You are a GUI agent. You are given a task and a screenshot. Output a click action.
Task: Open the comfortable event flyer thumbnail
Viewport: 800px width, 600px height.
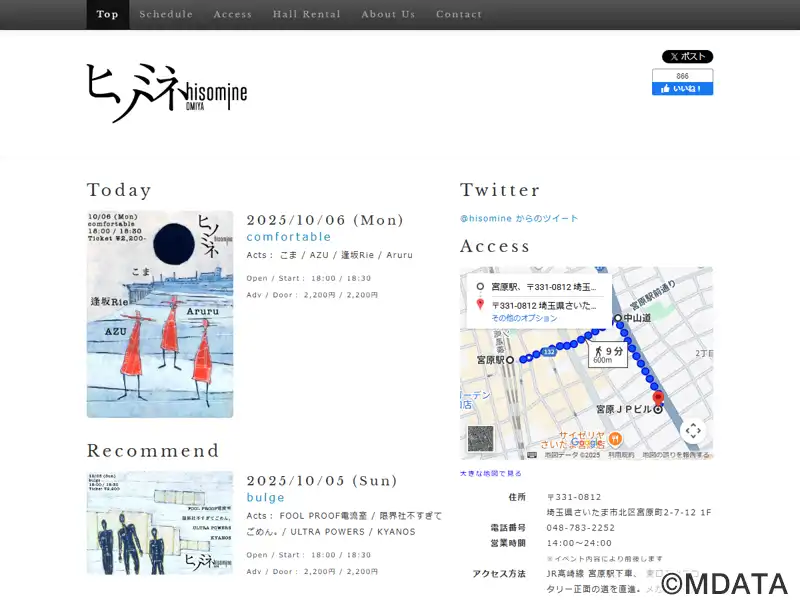coord(160,314)
